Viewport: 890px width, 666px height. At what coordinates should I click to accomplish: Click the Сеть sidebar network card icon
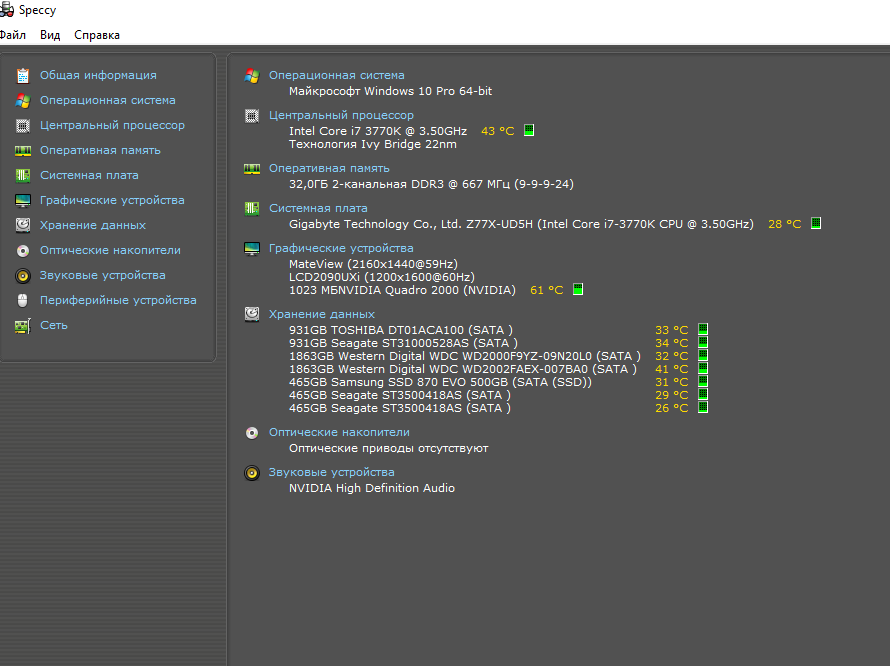point(23,326)
